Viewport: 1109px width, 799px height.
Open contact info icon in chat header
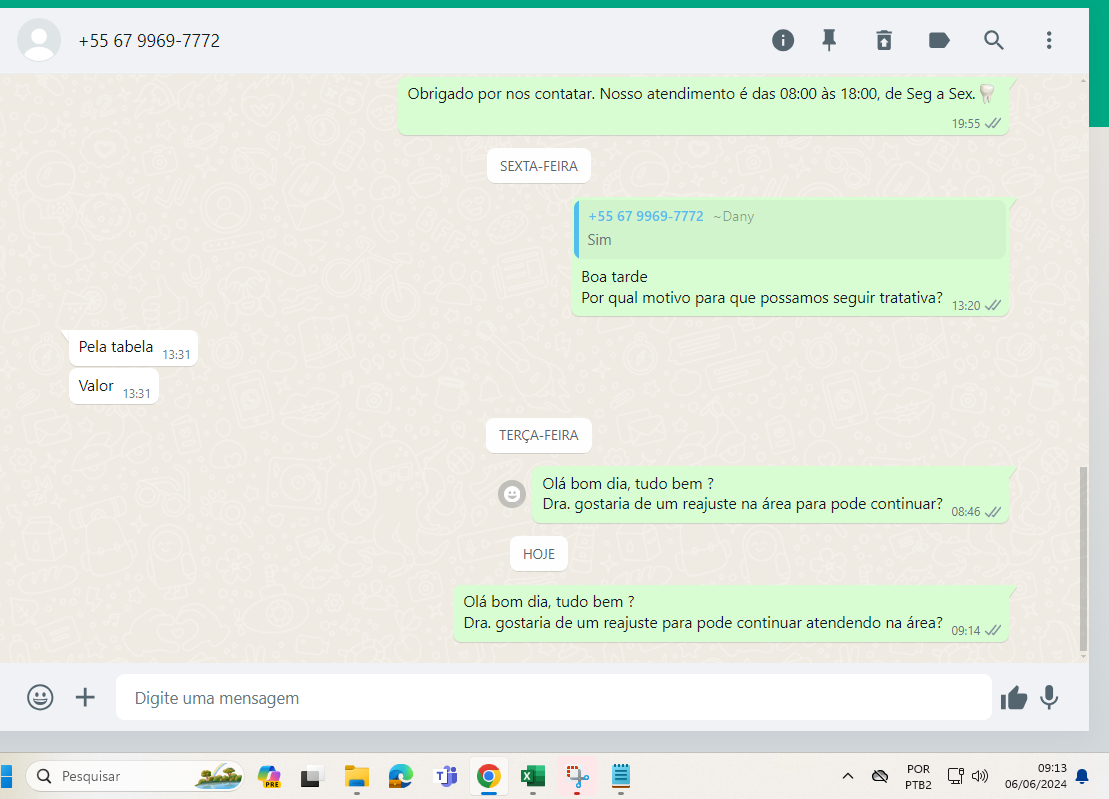pos(782,40)
